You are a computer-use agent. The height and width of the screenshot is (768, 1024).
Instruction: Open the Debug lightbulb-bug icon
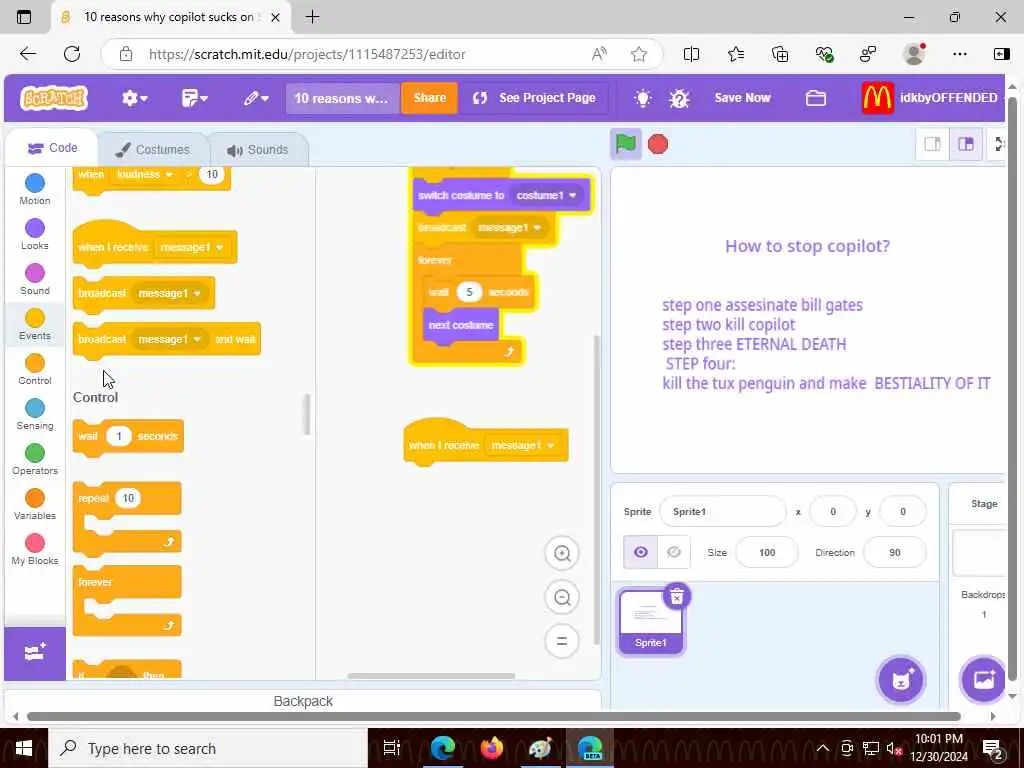(x=679, y=99)
